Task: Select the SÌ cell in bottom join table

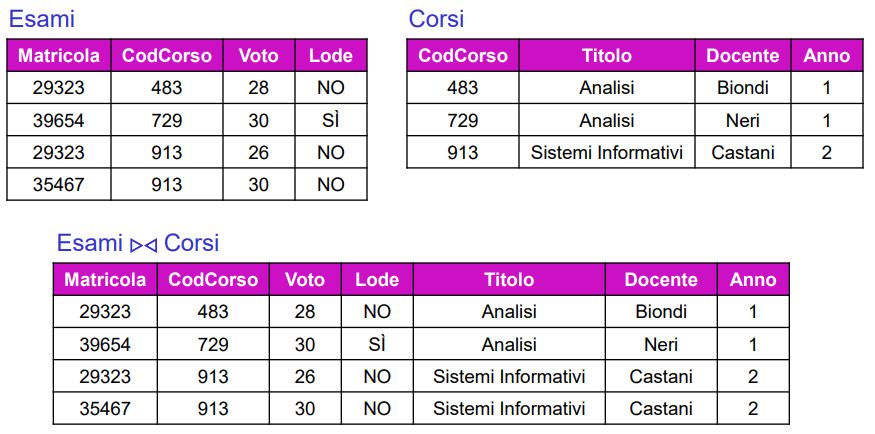Action: pyautogui.click(x=377, y=345)
